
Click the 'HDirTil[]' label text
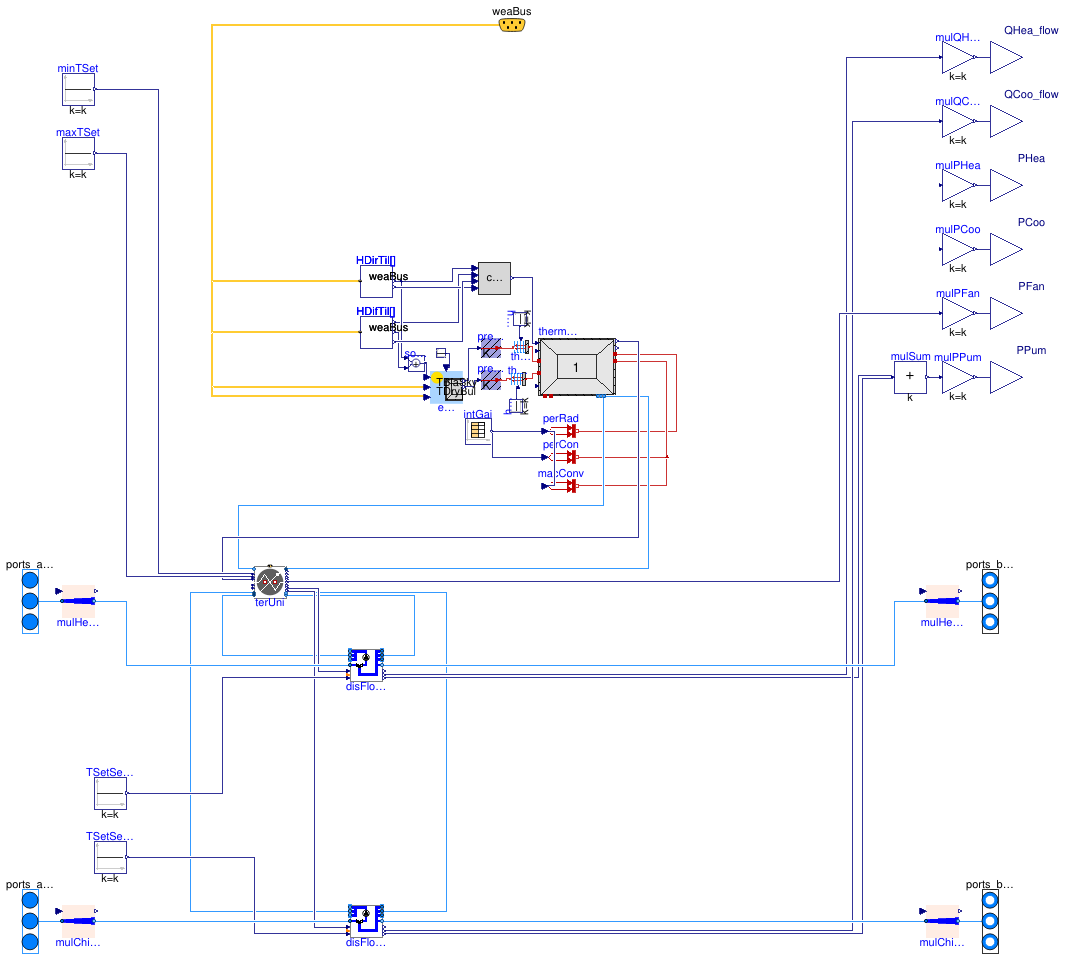pyautogui.click(x=376, y=260)
